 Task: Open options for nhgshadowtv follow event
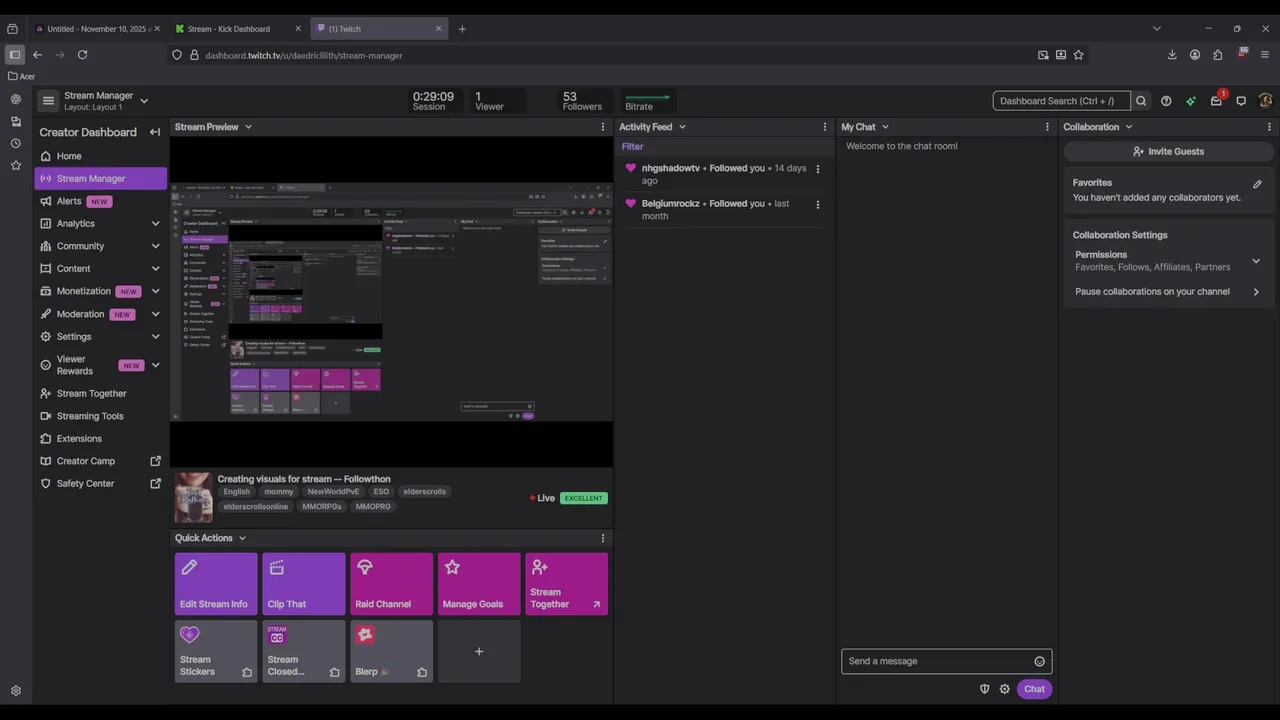(818, 169)
